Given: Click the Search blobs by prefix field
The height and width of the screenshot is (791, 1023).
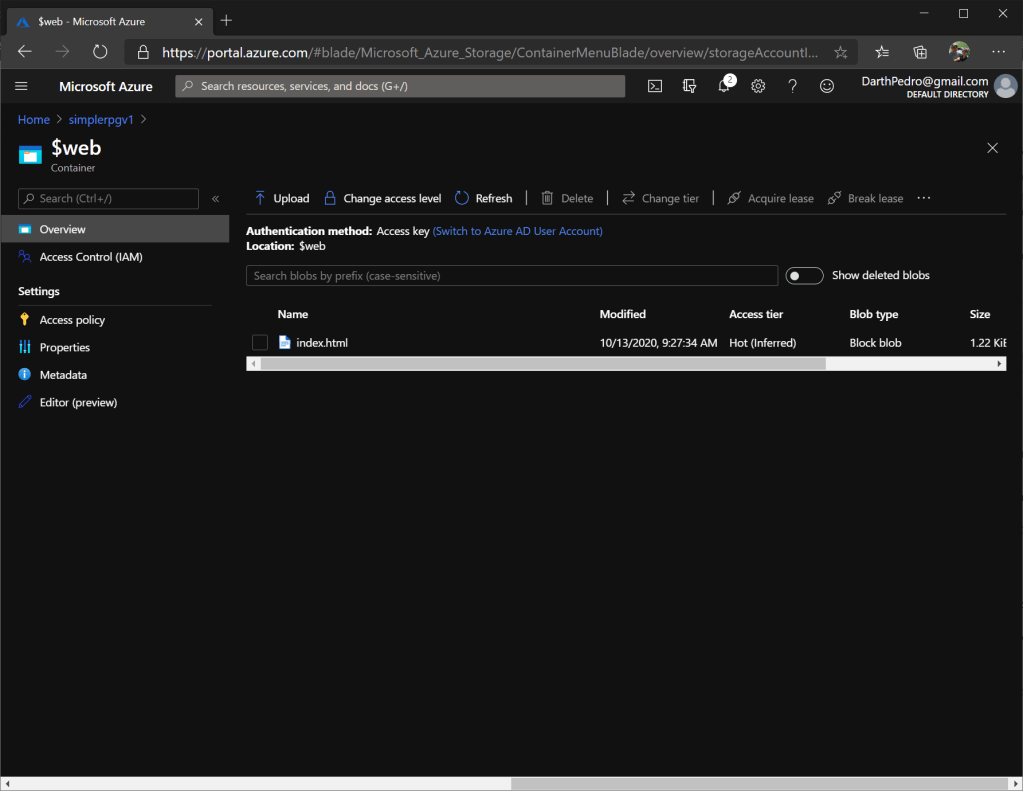Looking at the screenshot, I should pos(511,276).
